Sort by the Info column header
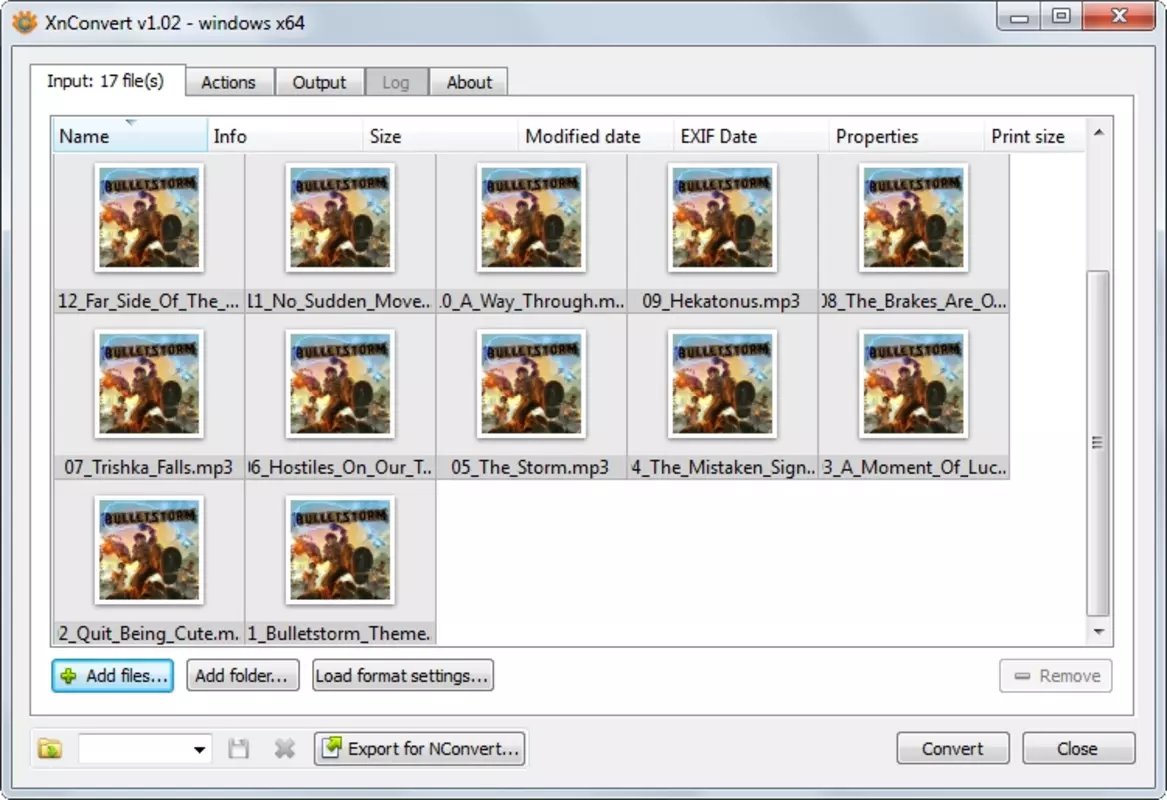1167x800 pixels. 285,136
